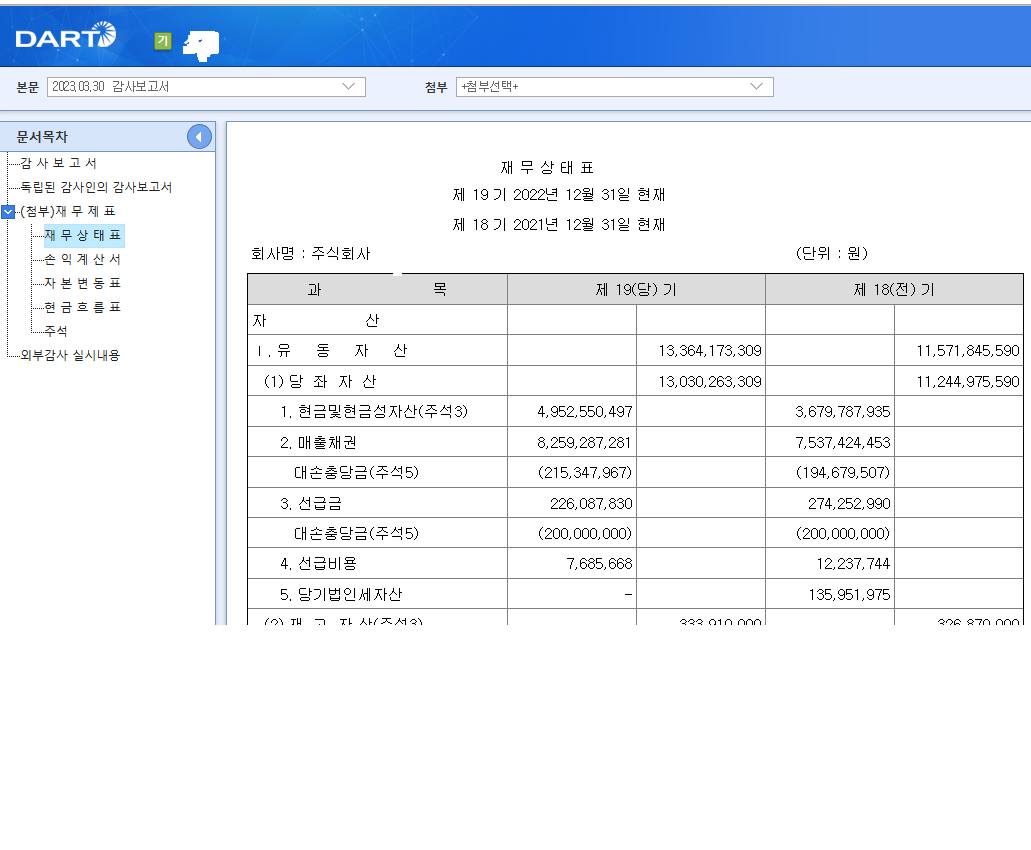Click the (단위 : 원) unit label
1031x850 pixels.
point(832,253)
